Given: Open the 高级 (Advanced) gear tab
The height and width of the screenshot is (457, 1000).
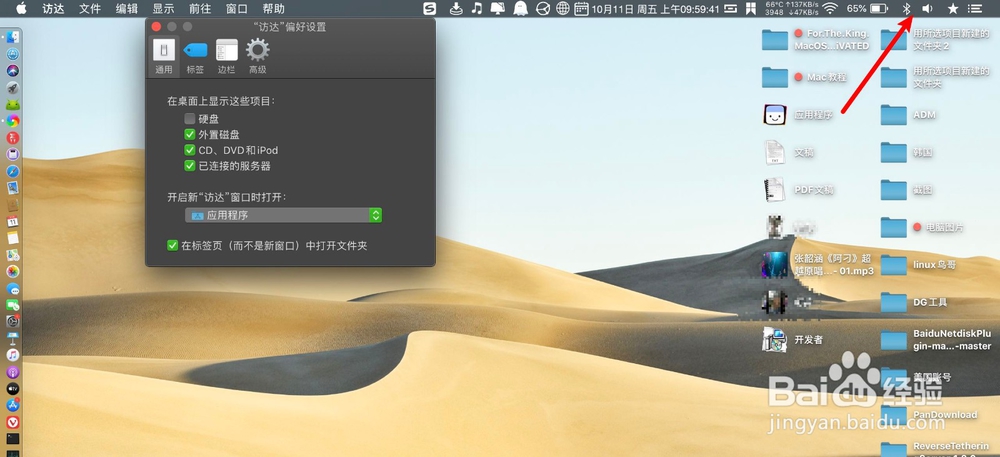Looking at the screenshot, I should [x=258, y=57].
